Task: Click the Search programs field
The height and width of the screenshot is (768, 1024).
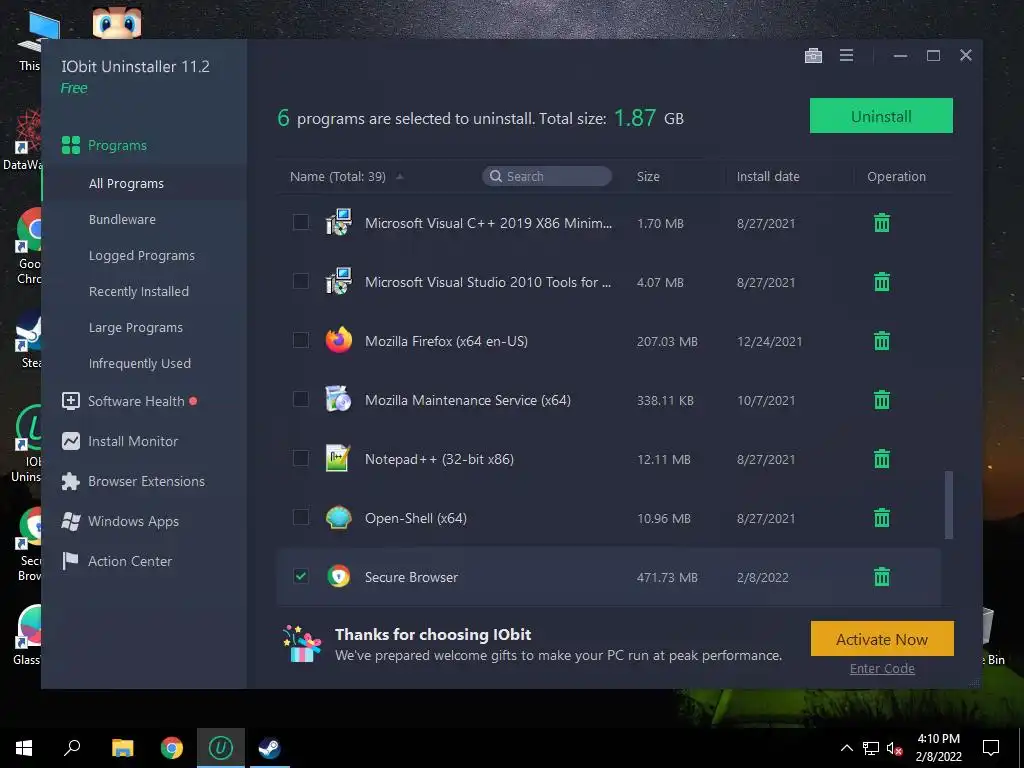Action: pyautogui.click(x=547, y=176)
